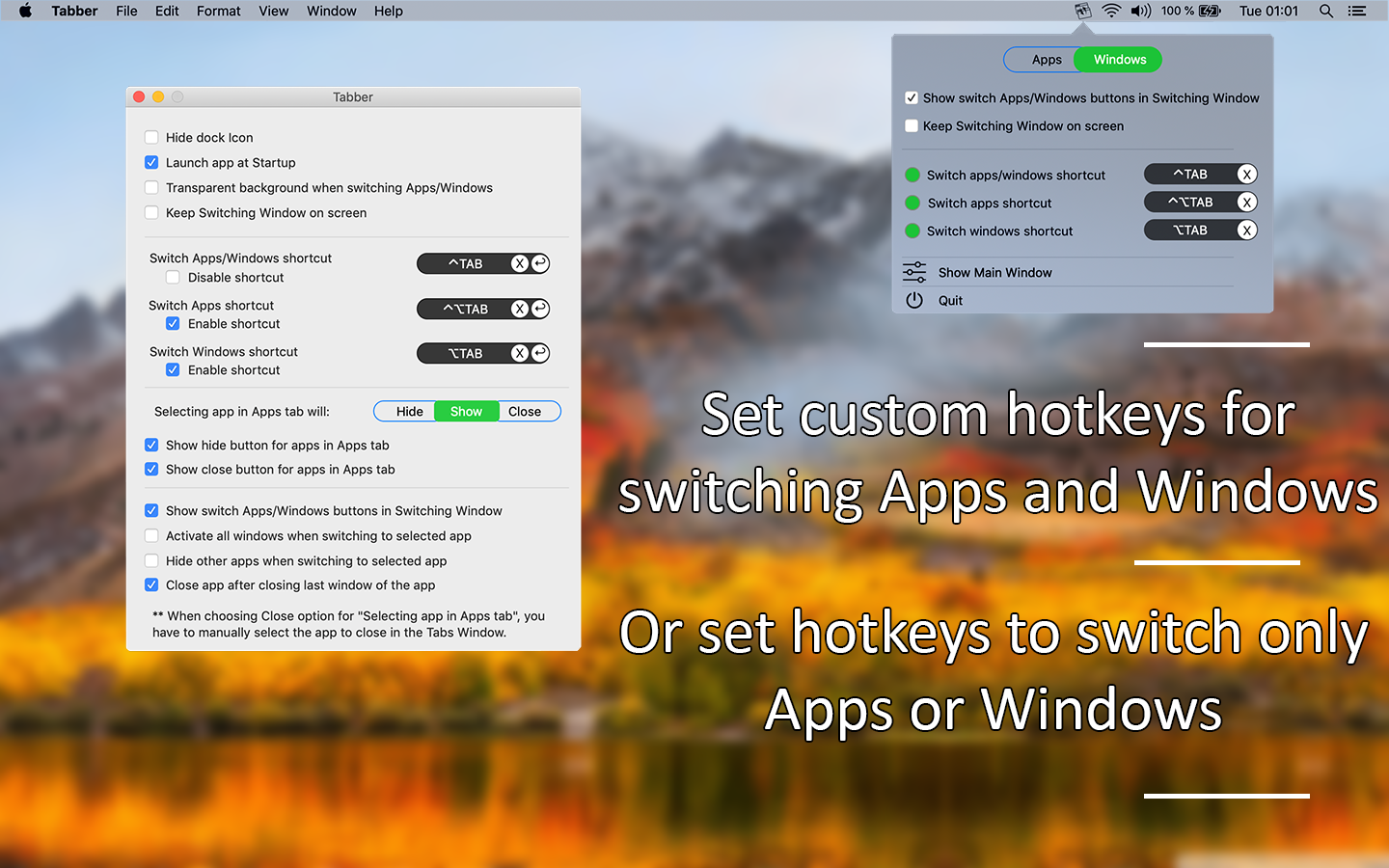Image resolution: width=1389 pixels, height=868 pixels.
Task: Uncheck Launch app at Startup
Action: pyautogui.click(x=151, y=162)
